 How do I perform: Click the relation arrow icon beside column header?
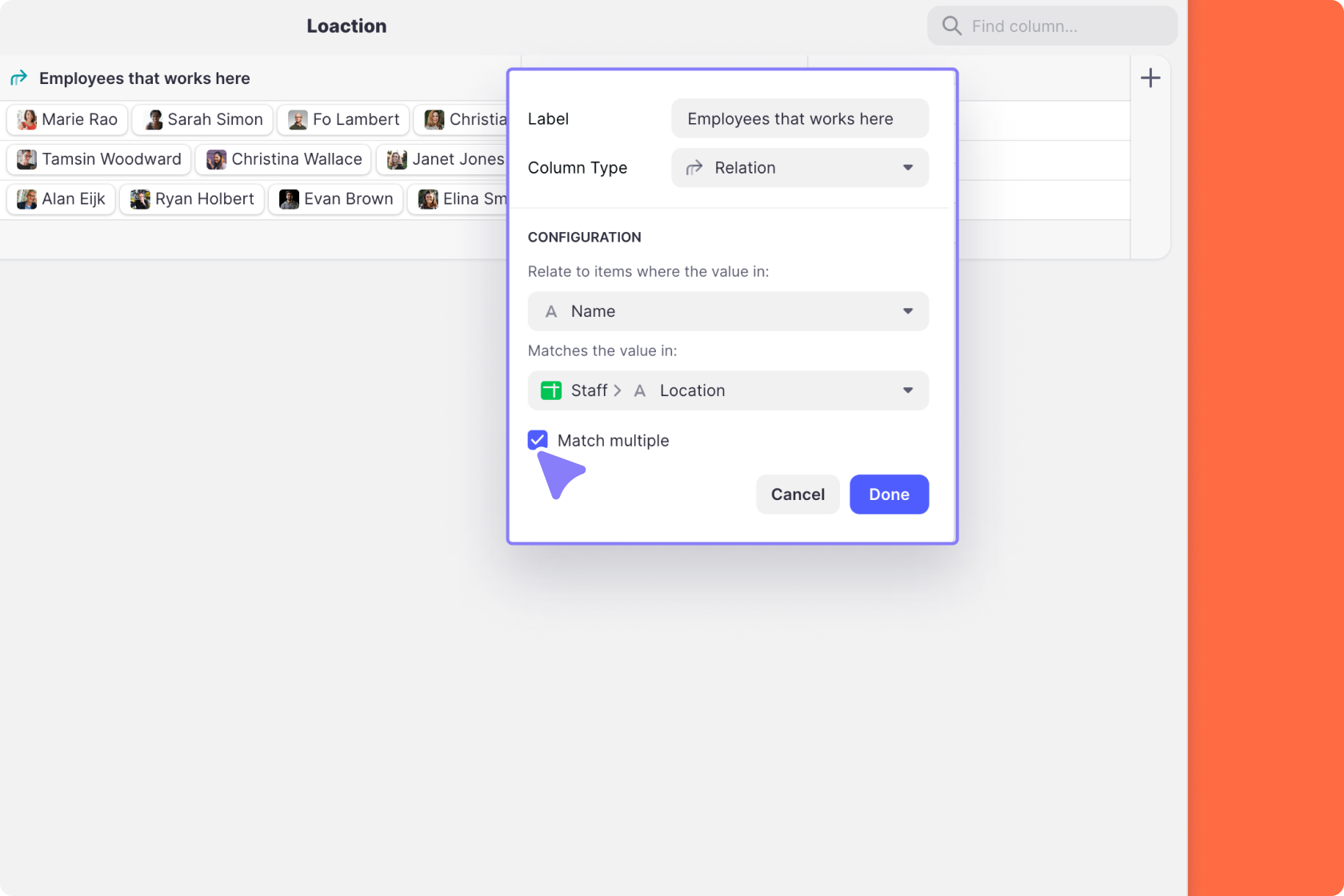coord(18,78)
